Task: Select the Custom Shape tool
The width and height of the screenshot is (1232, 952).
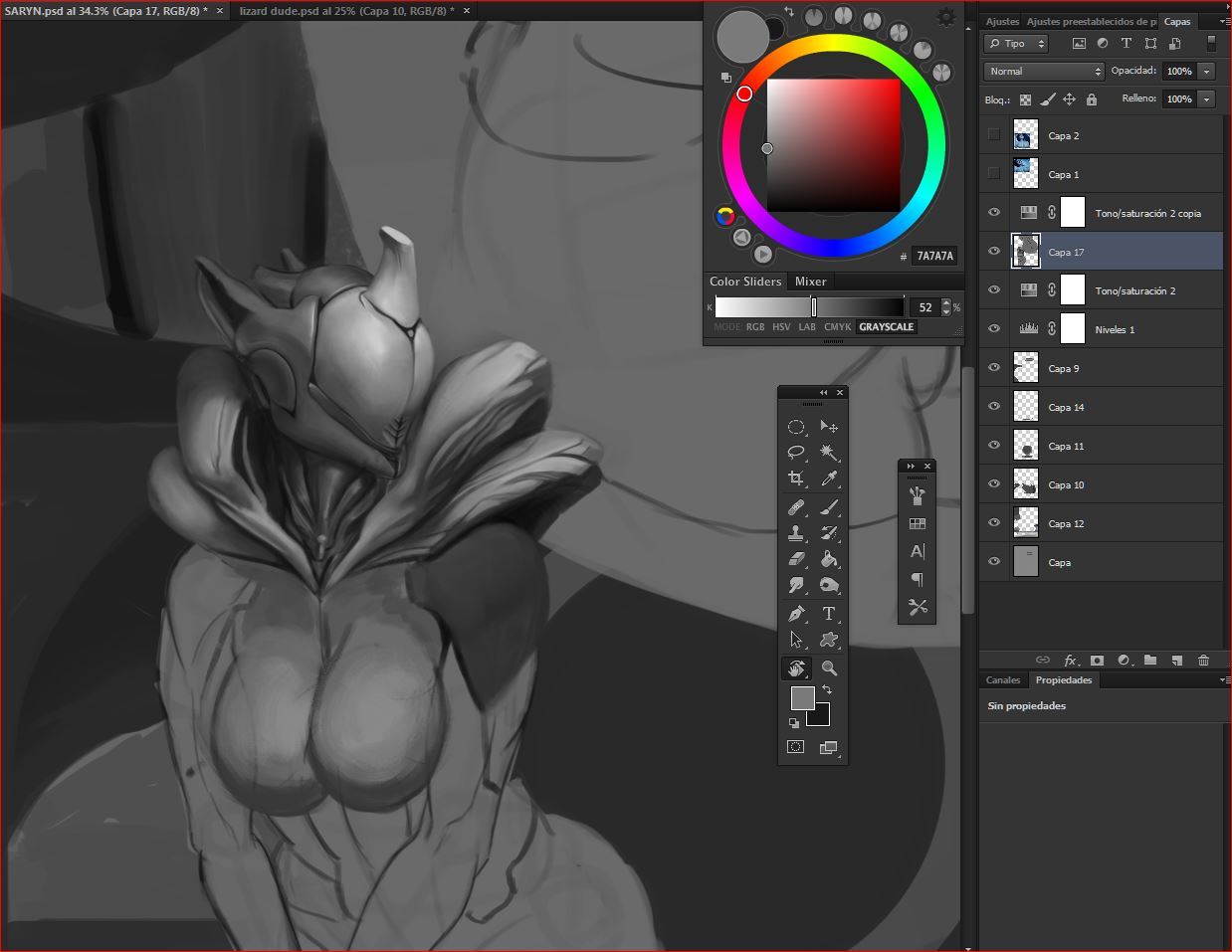Action: pos(828,640)
